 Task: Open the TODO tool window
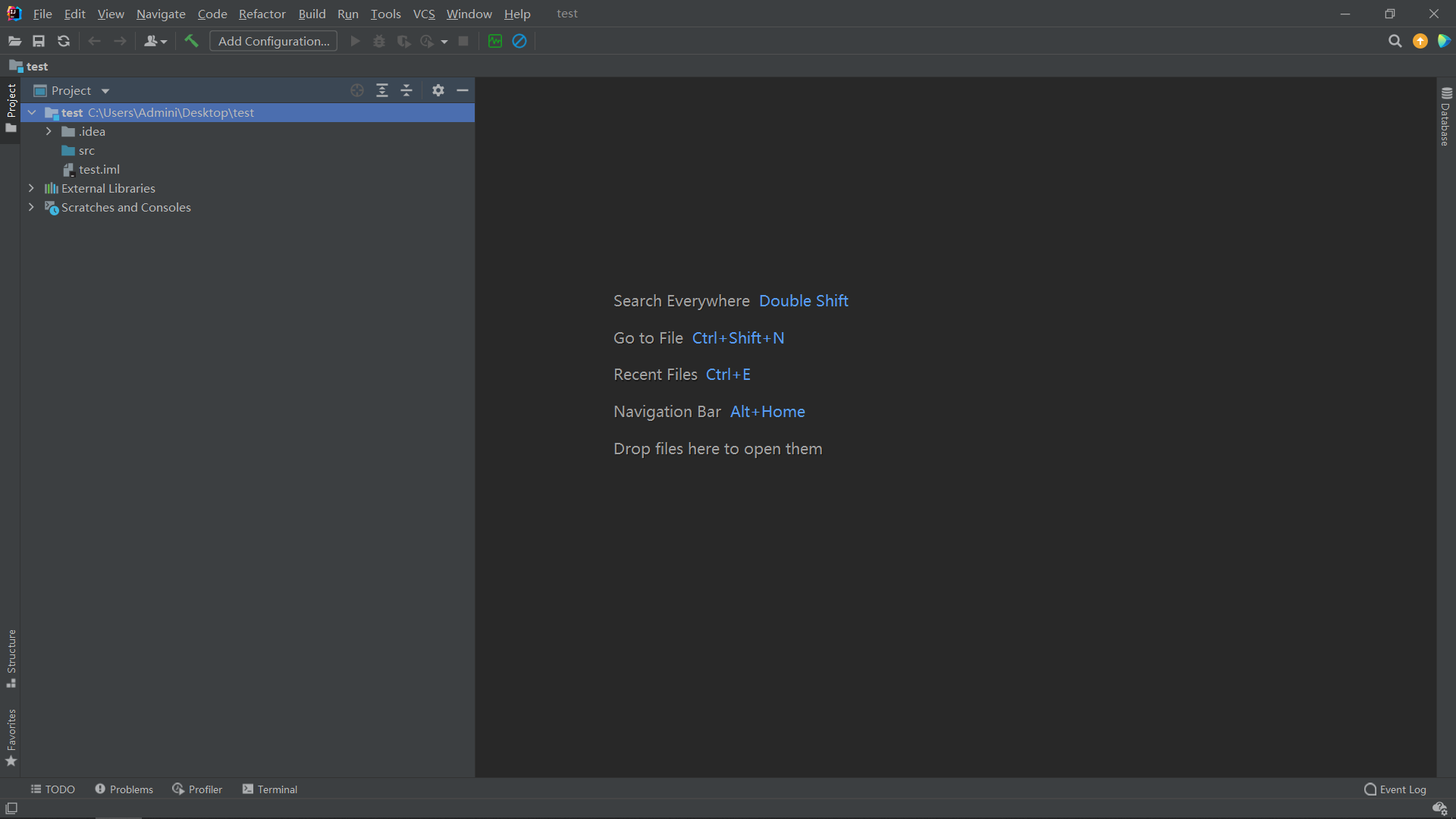click(52, 789)
